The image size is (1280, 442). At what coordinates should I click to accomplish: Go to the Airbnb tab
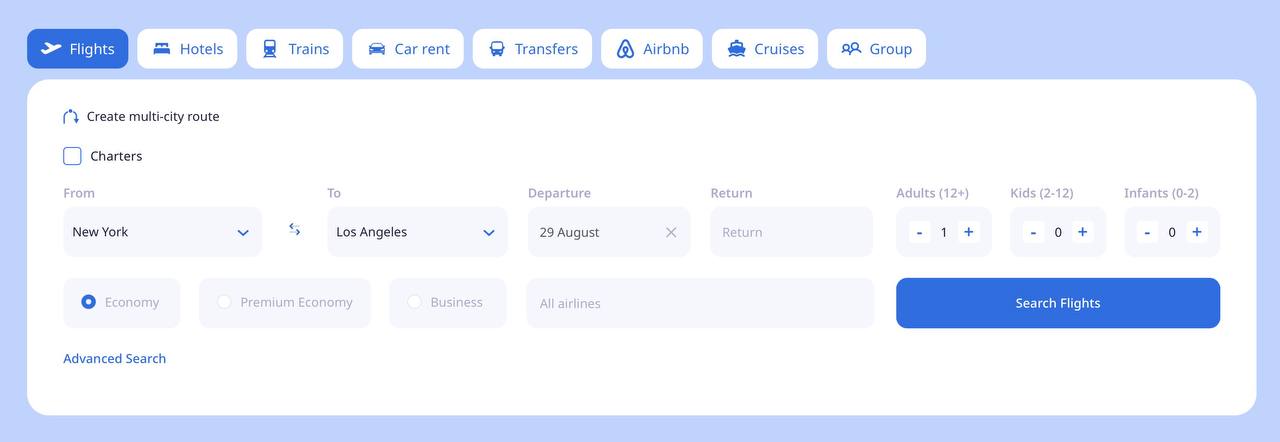point(652,49)
